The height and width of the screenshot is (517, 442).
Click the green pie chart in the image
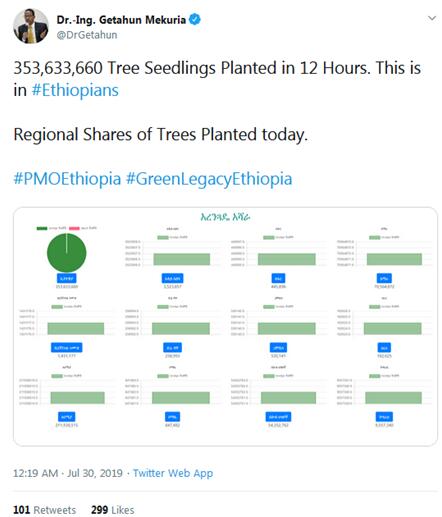67,253
